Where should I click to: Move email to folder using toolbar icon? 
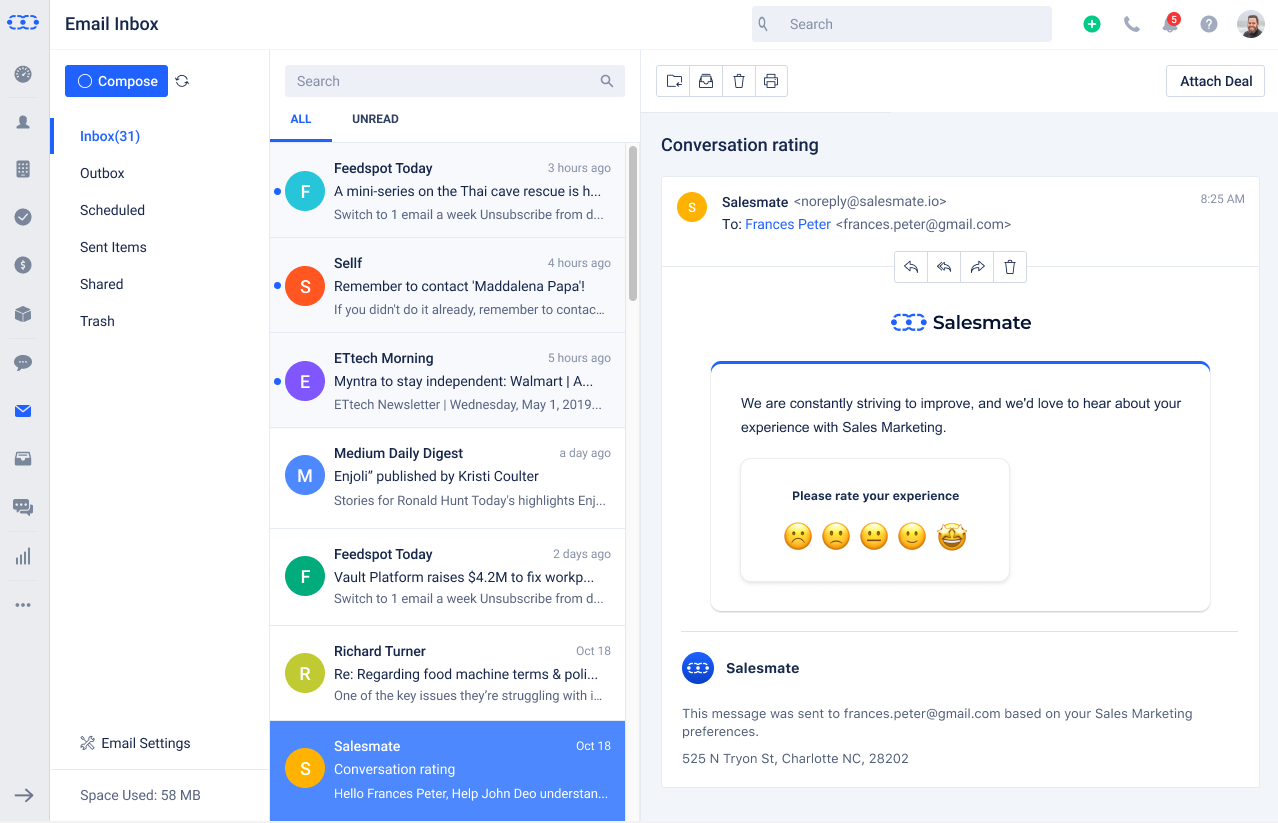(x=674, y=81)
